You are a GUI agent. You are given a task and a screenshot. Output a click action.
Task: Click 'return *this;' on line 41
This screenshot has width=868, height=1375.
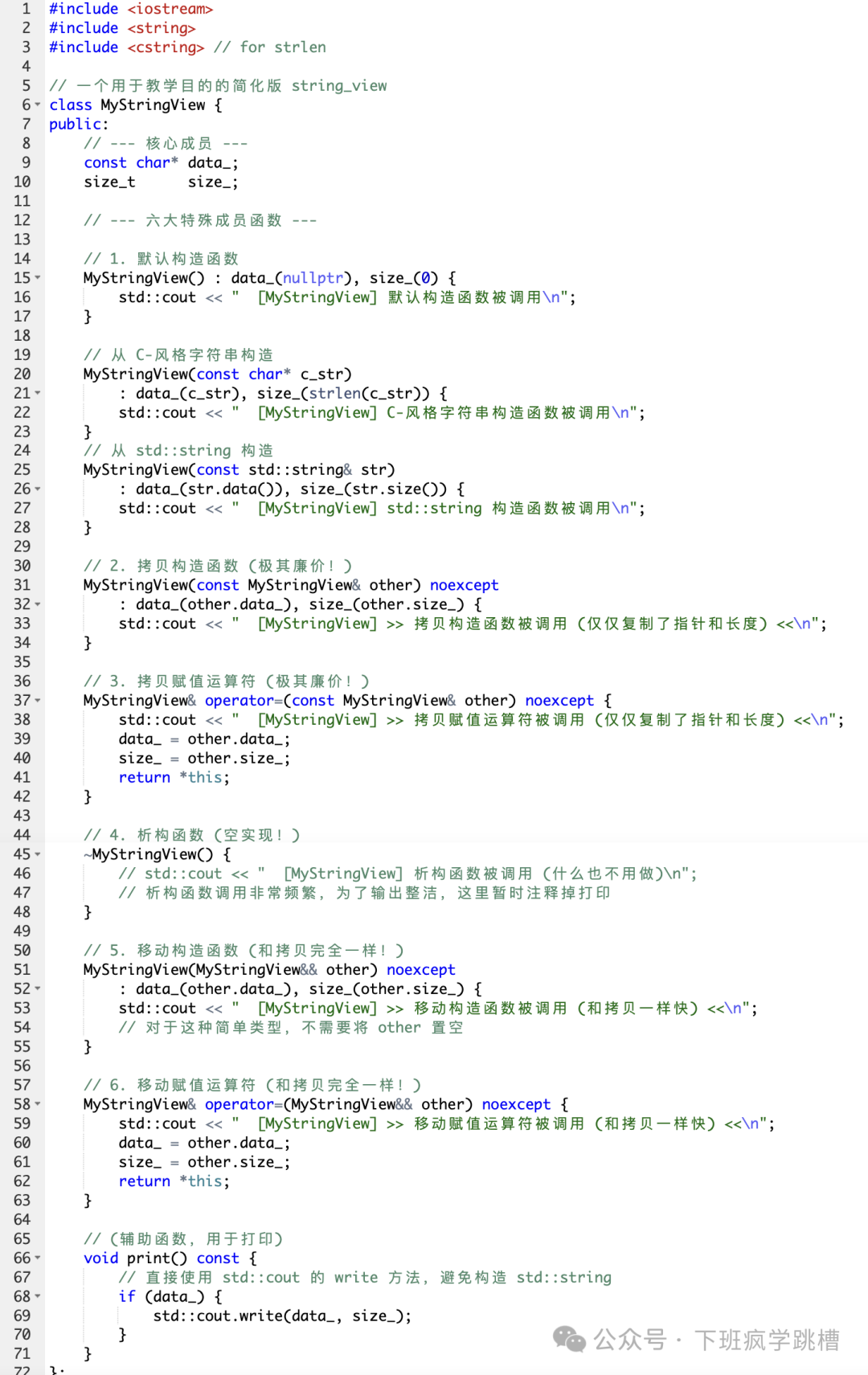[x=174, y=778]
